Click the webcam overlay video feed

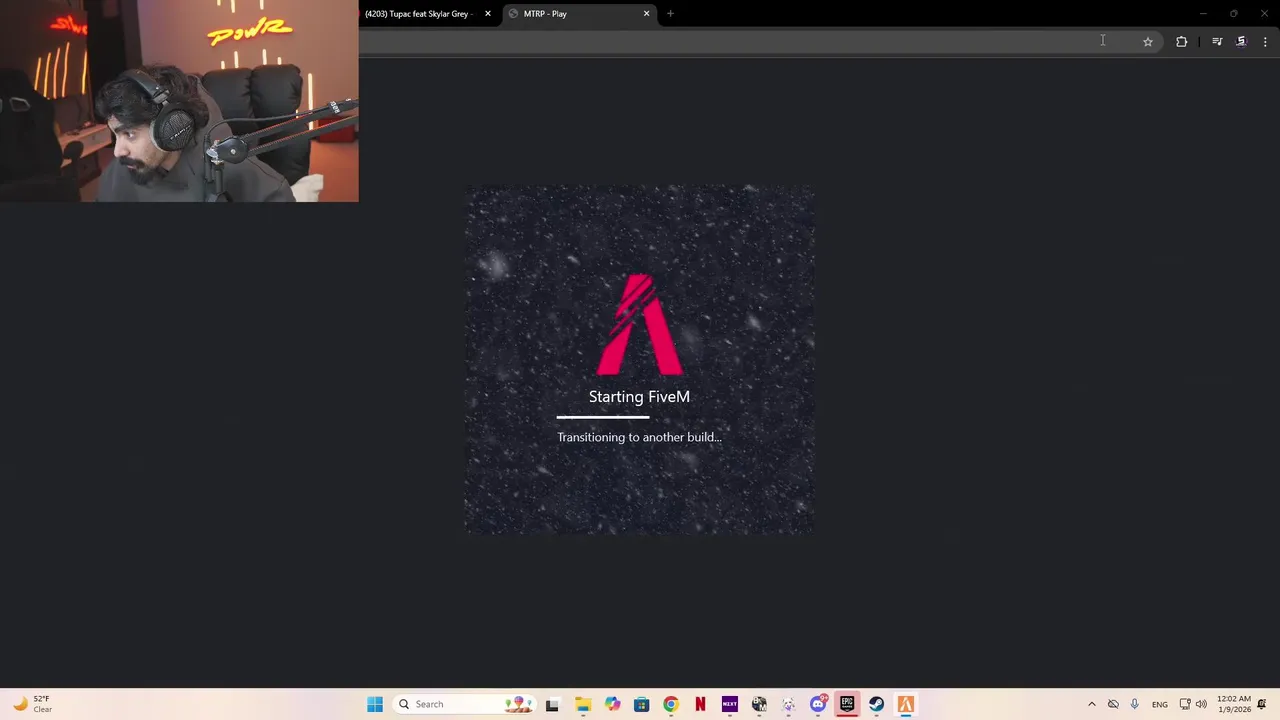coord(179,101)
